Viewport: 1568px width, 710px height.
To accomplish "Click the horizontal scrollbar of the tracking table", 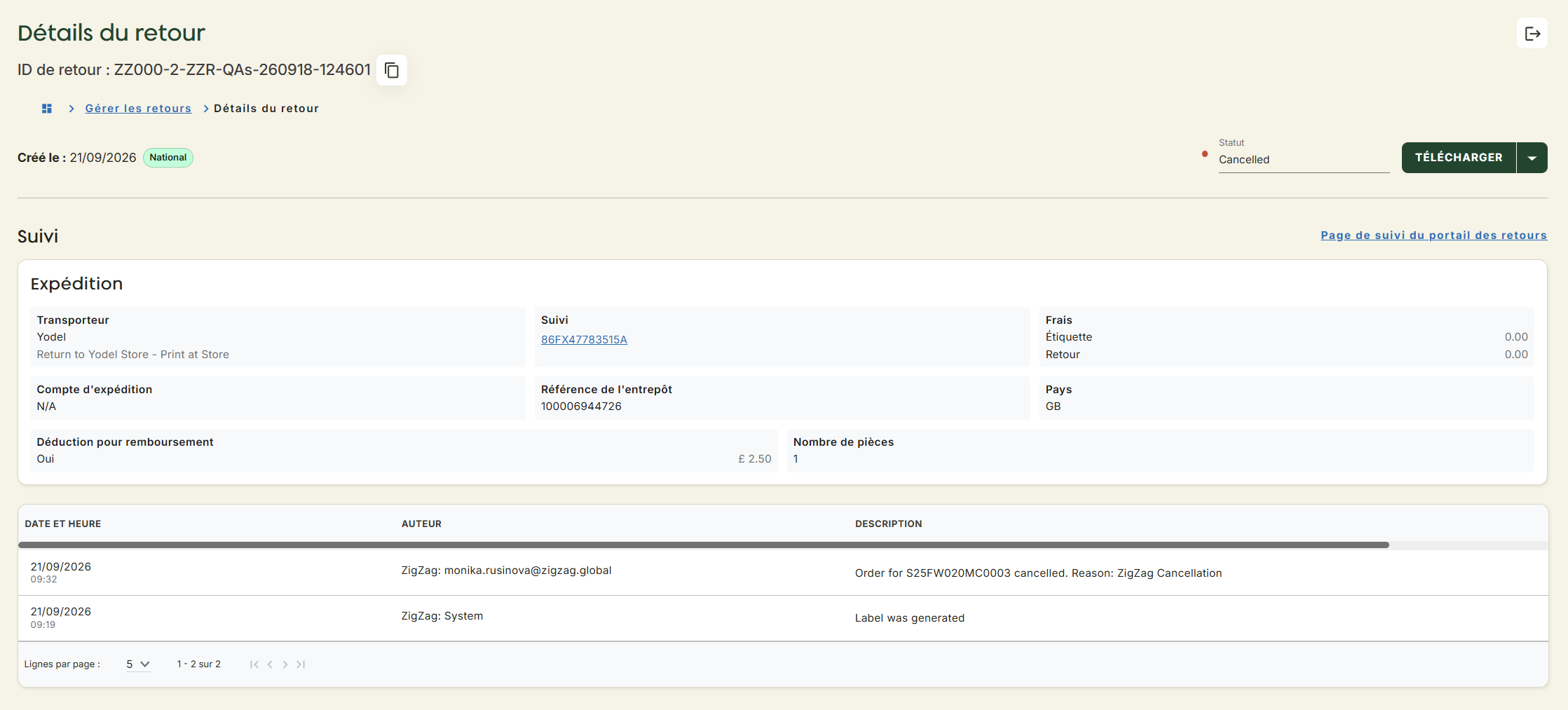I will click(x=704, y=545).
